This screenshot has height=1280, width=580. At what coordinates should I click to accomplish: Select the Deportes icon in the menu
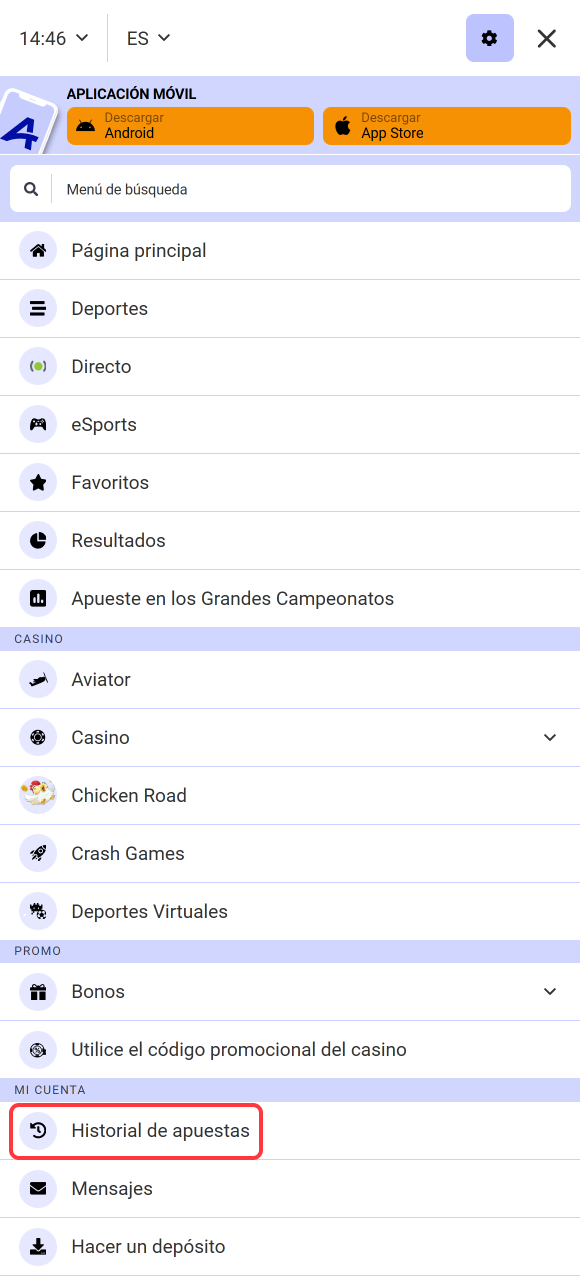pyautogui.click(x=37, y=308)
